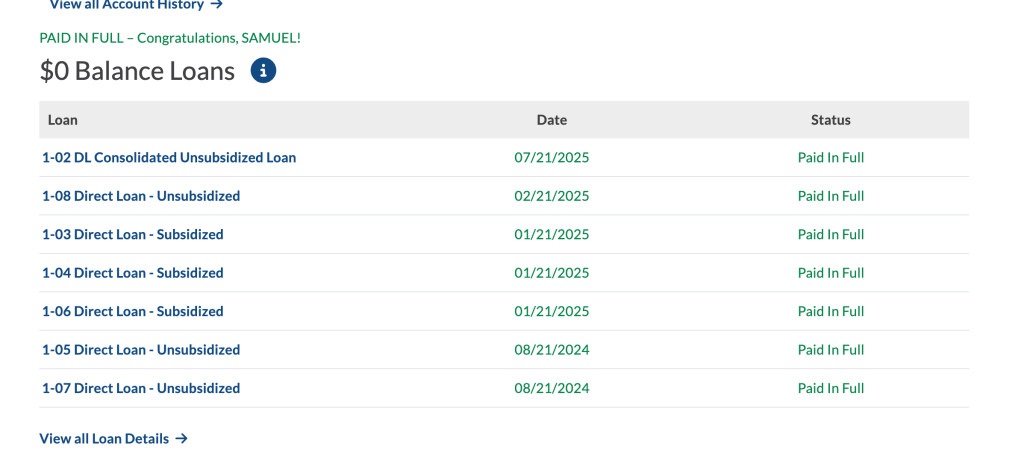
Task: Open the View all Account History link text
Action: [126, 5]
